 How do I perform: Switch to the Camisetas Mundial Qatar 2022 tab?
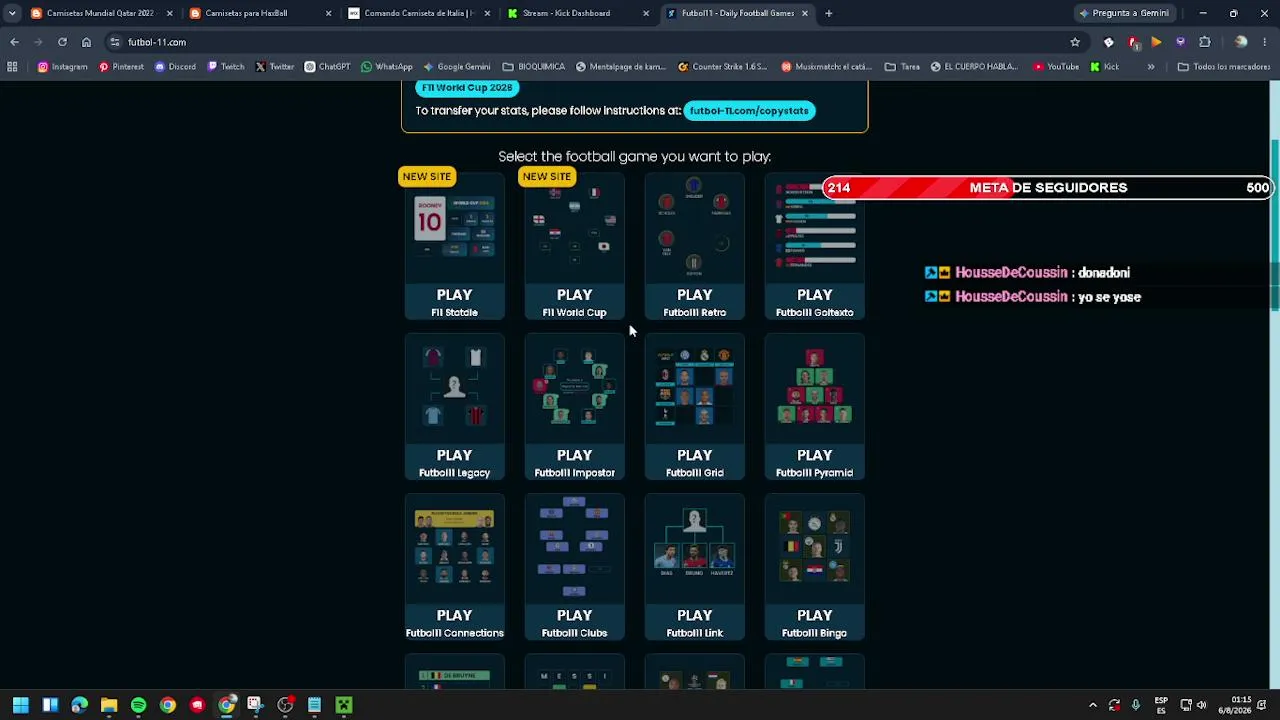click(100, 13)
